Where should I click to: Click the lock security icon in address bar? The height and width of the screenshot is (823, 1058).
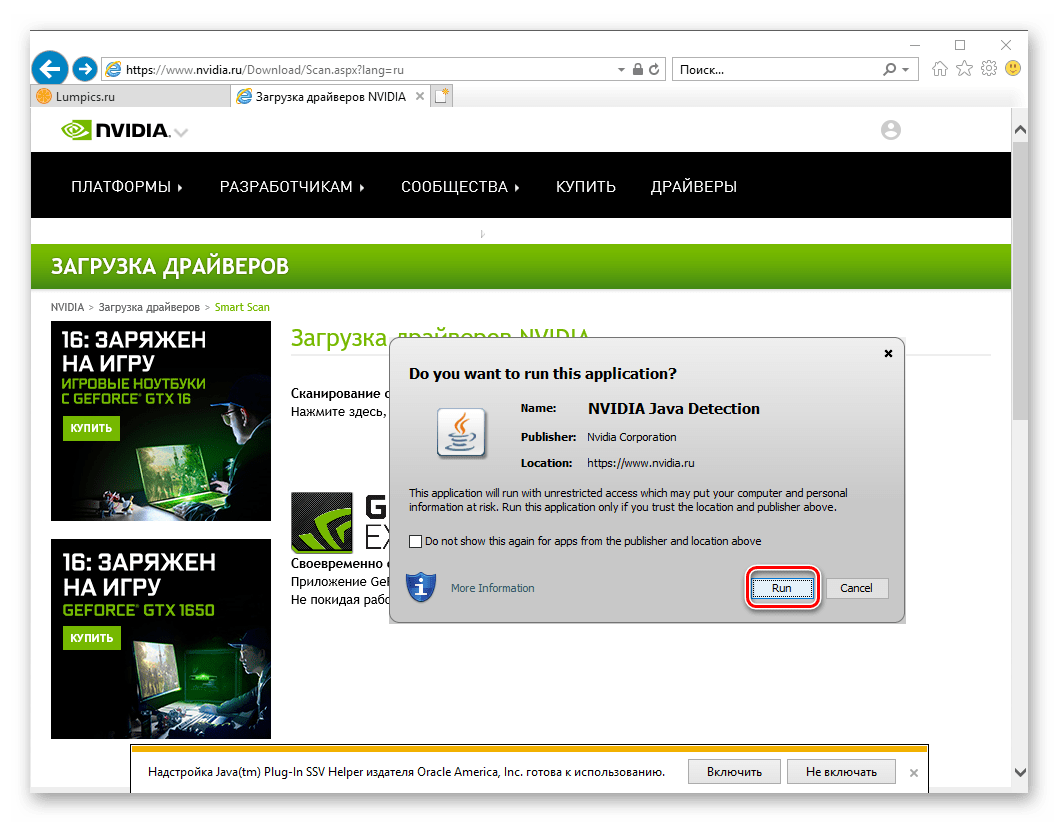(x=637, y=69)
